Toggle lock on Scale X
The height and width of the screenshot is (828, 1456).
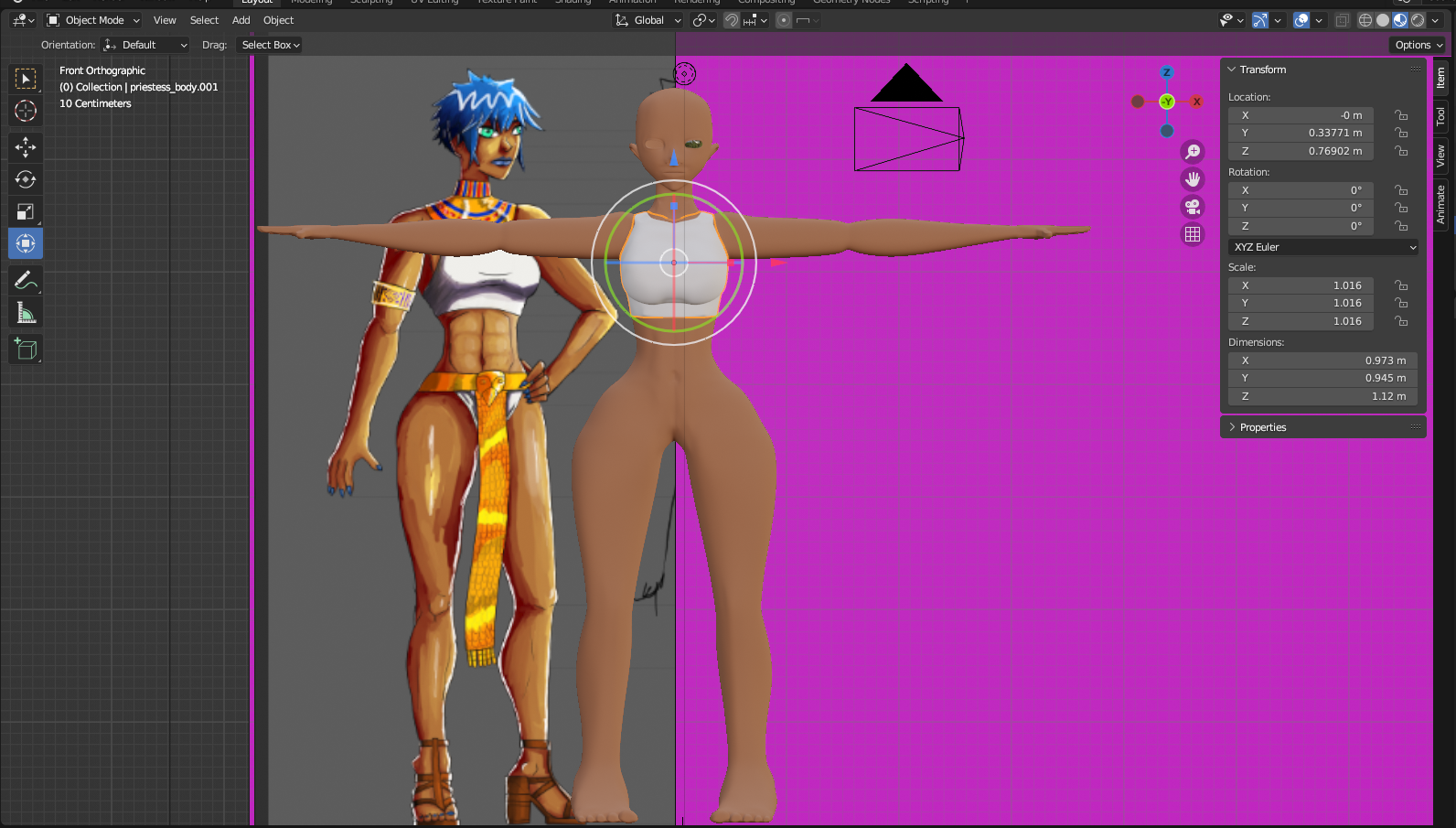click(x=1400, y=285)
